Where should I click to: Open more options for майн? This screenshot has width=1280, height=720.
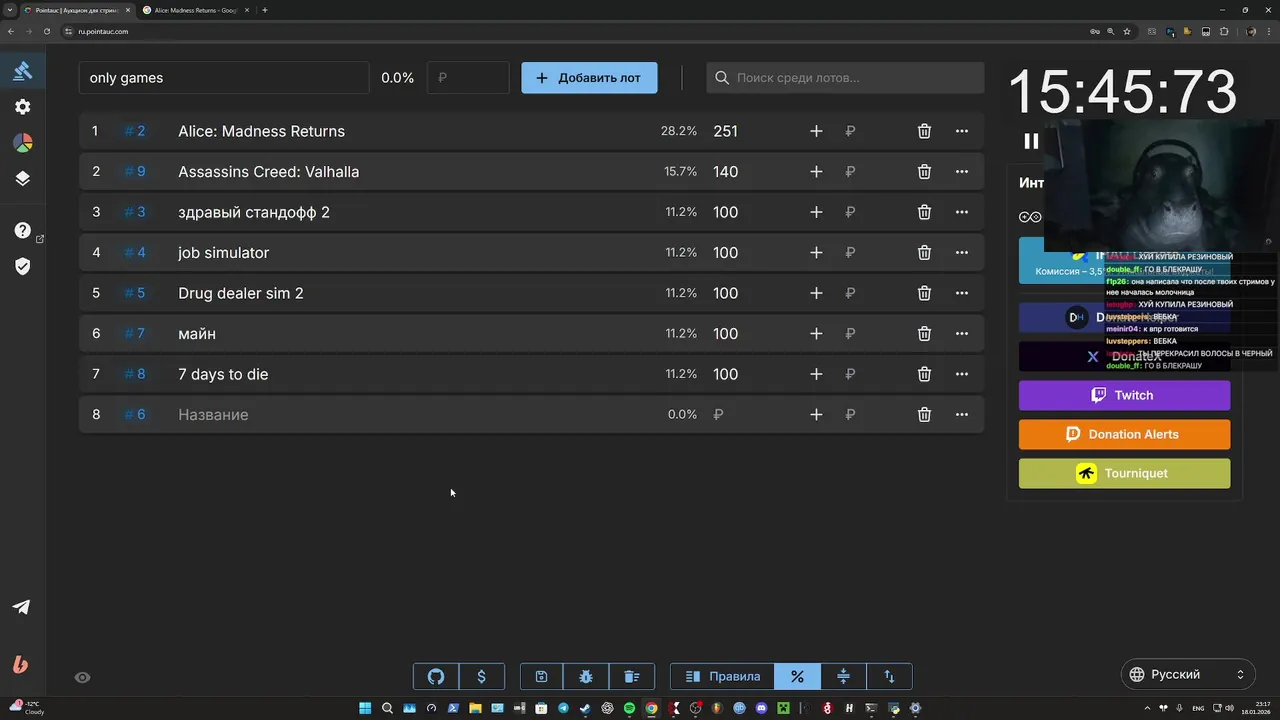pos(961,334)
